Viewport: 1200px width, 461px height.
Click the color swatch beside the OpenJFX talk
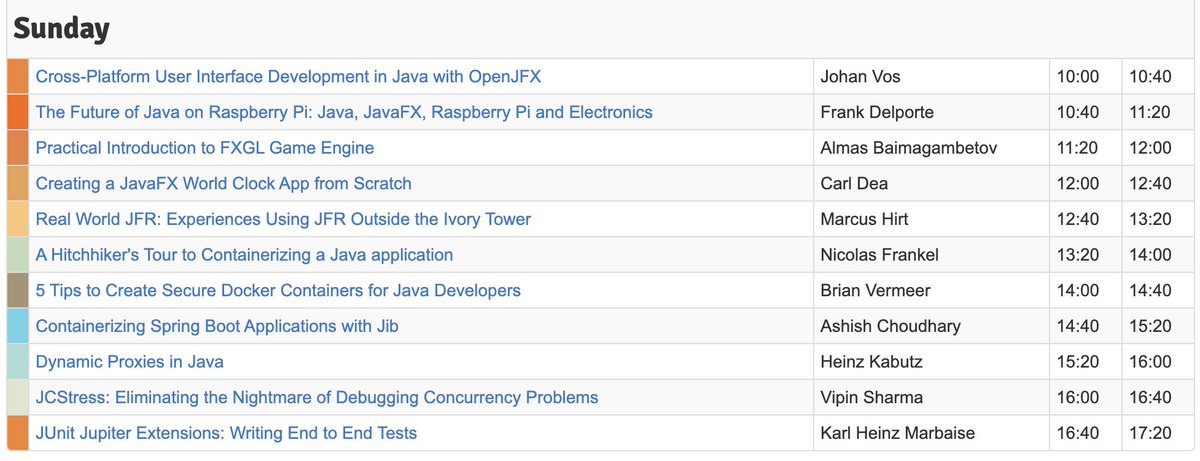pyautogui.click(x=18, y=77)
